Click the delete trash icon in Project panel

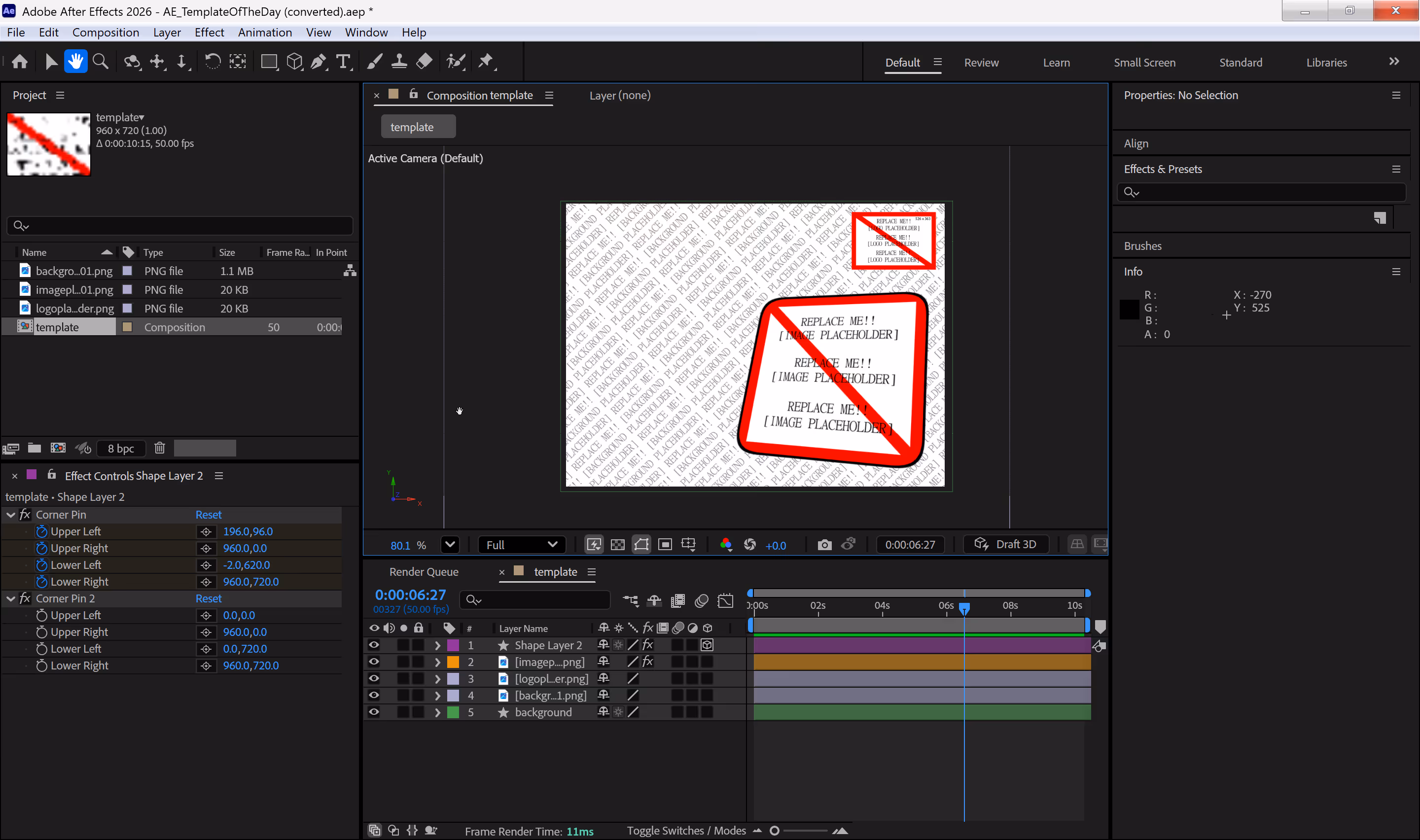pos(160,448)
